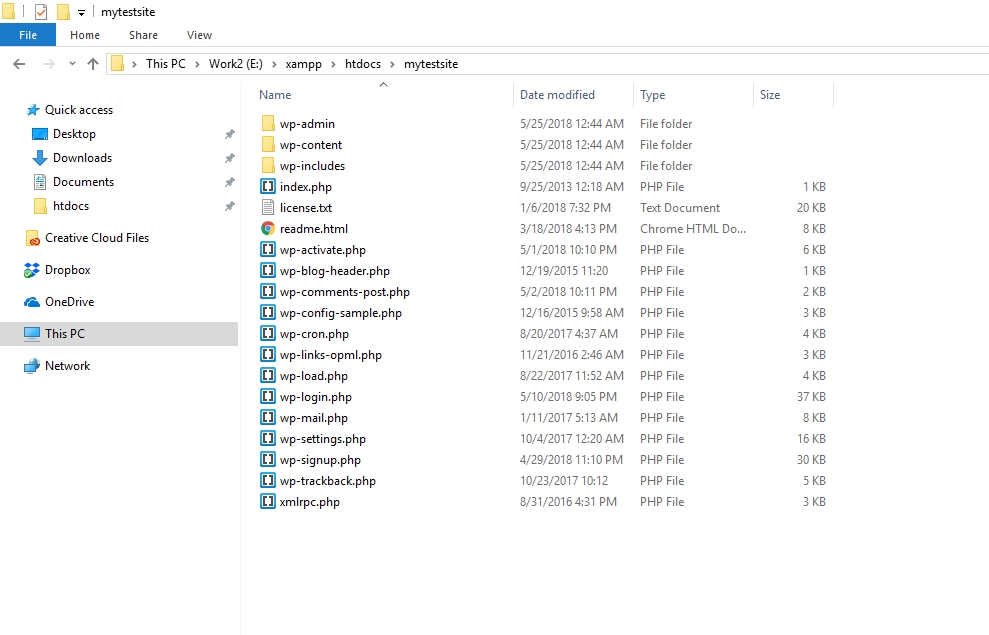Open Customize Quick Access Toolbar dropdown
This screenshot has width=989, height=635.
point(81,13)
